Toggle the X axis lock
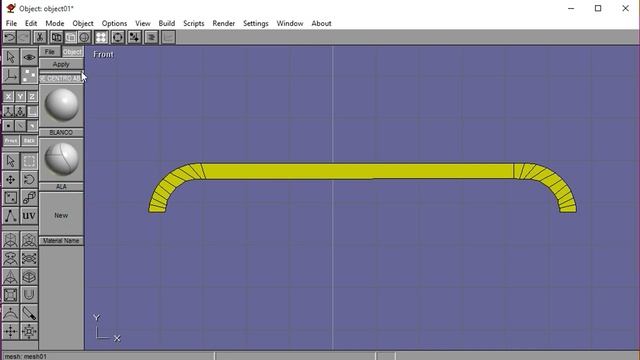The width and height of the screenshot is (640, 360). pos(8,97)
